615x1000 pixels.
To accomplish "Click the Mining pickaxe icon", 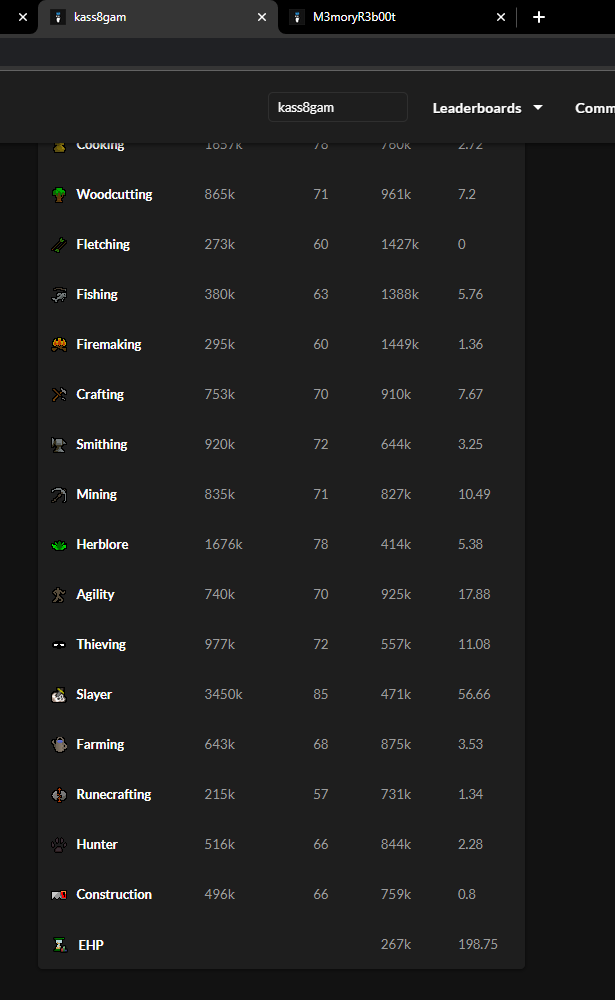I will click(x=59, y=494).
